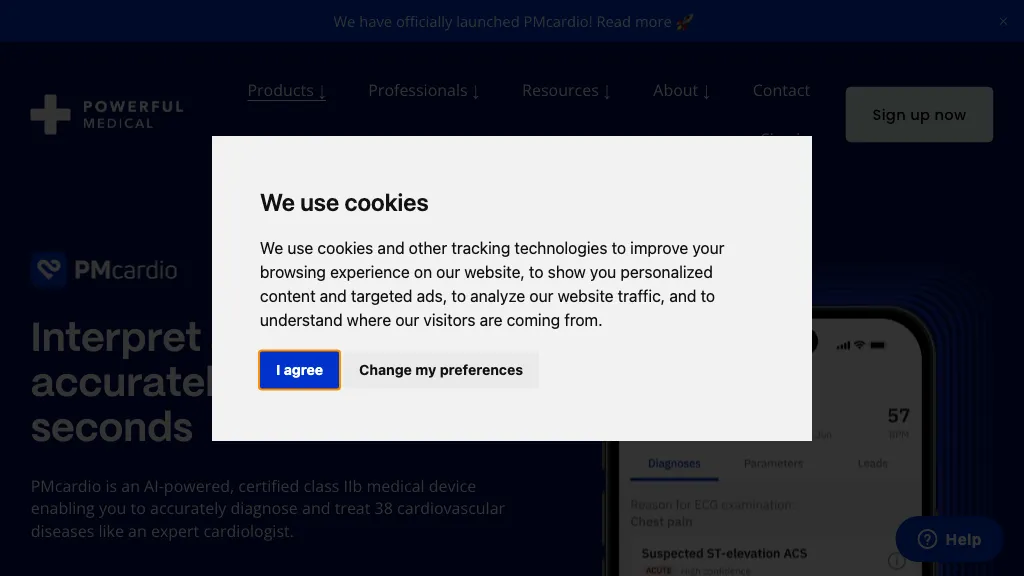Accept cookies with I agree
1024x576 pixels.
coord(300,370)
